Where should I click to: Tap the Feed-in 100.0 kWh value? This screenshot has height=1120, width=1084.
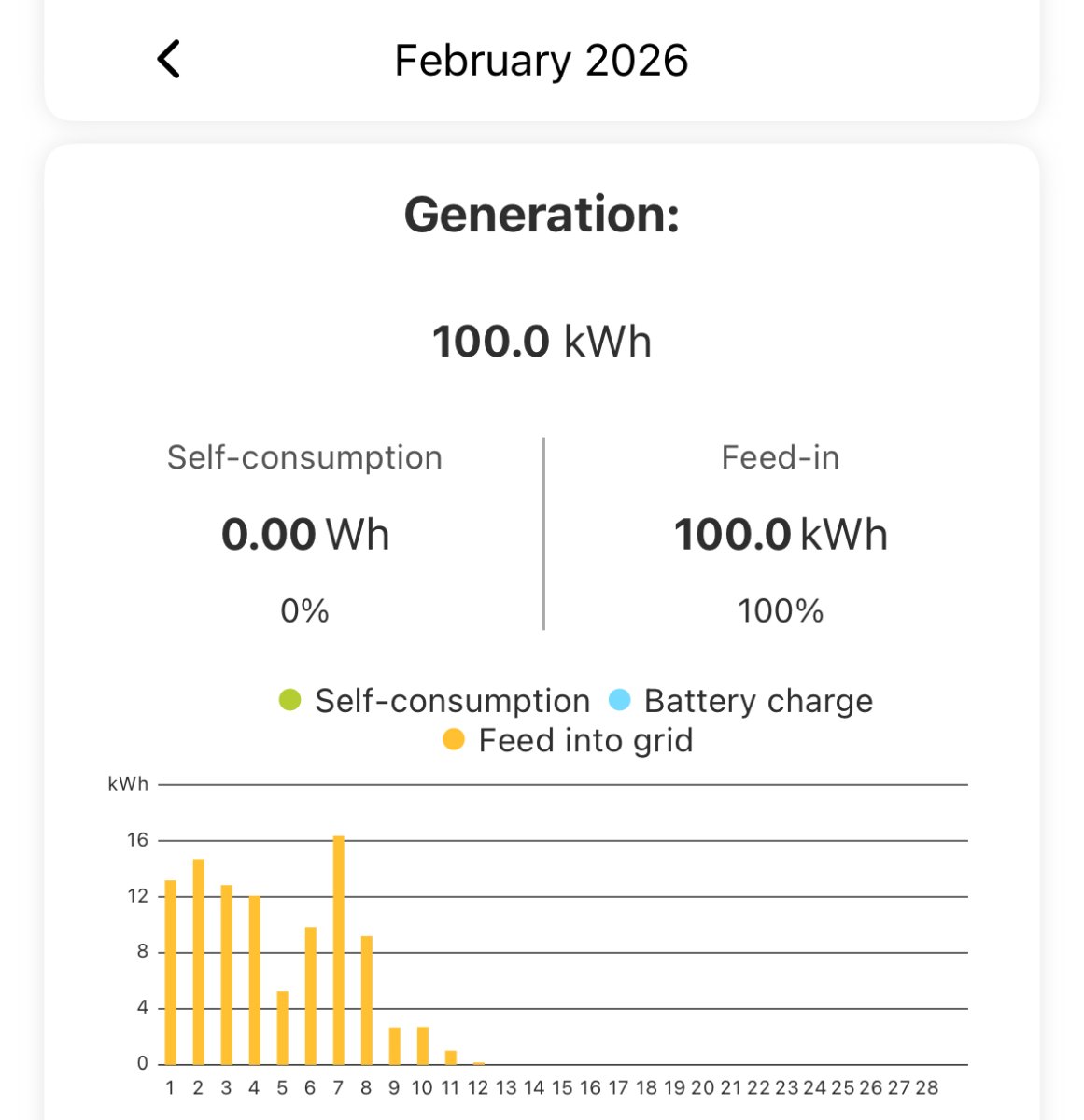(781, 535)
